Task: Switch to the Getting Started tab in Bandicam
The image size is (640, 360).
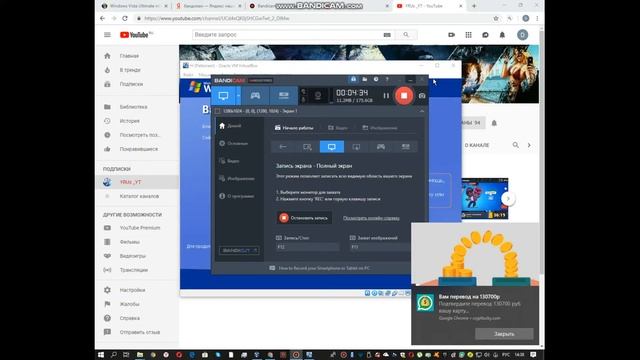Action: (x=294, y=128)
